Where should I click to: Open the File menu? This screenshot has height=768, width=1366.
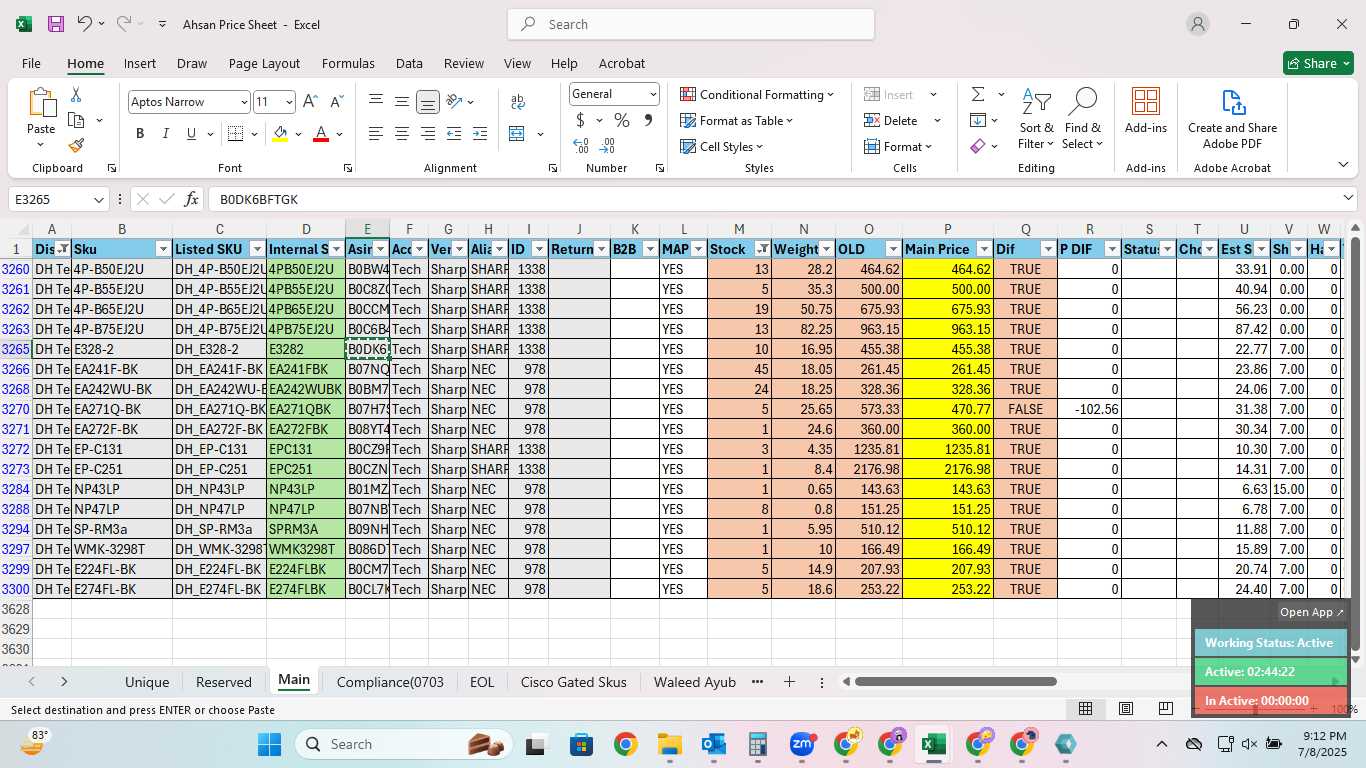pyautogui.click(x=31, y=63)
